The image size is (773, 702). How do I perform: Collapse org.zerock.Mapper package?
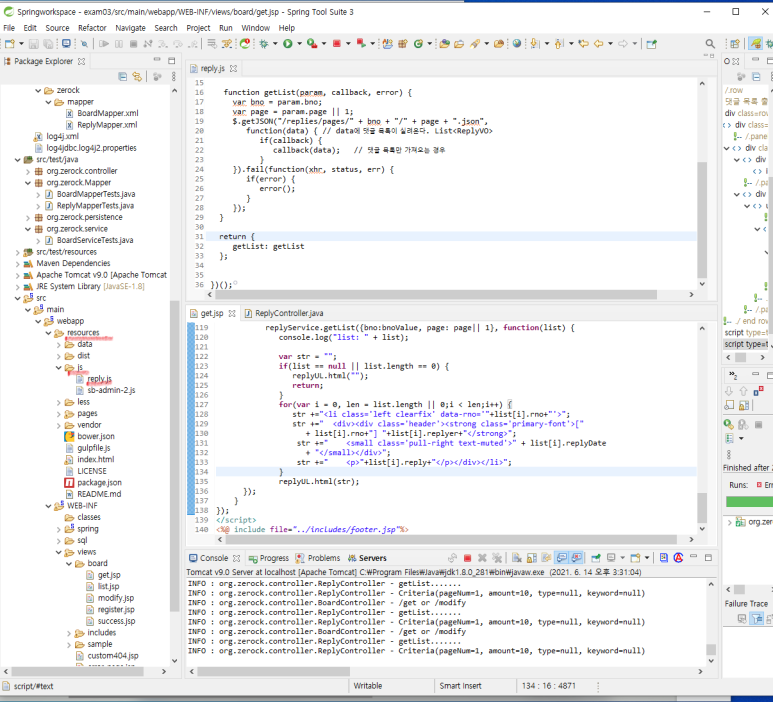(28, 183)
